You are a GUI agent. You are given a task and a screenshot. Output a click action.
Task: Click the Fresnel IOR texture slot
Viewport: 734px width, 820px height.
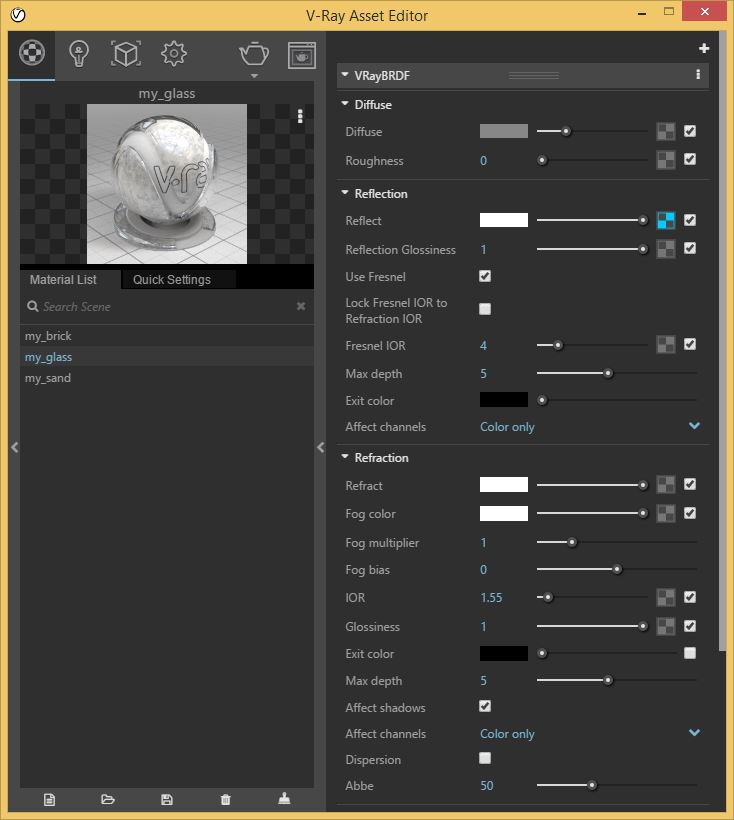tap(666, 345)
